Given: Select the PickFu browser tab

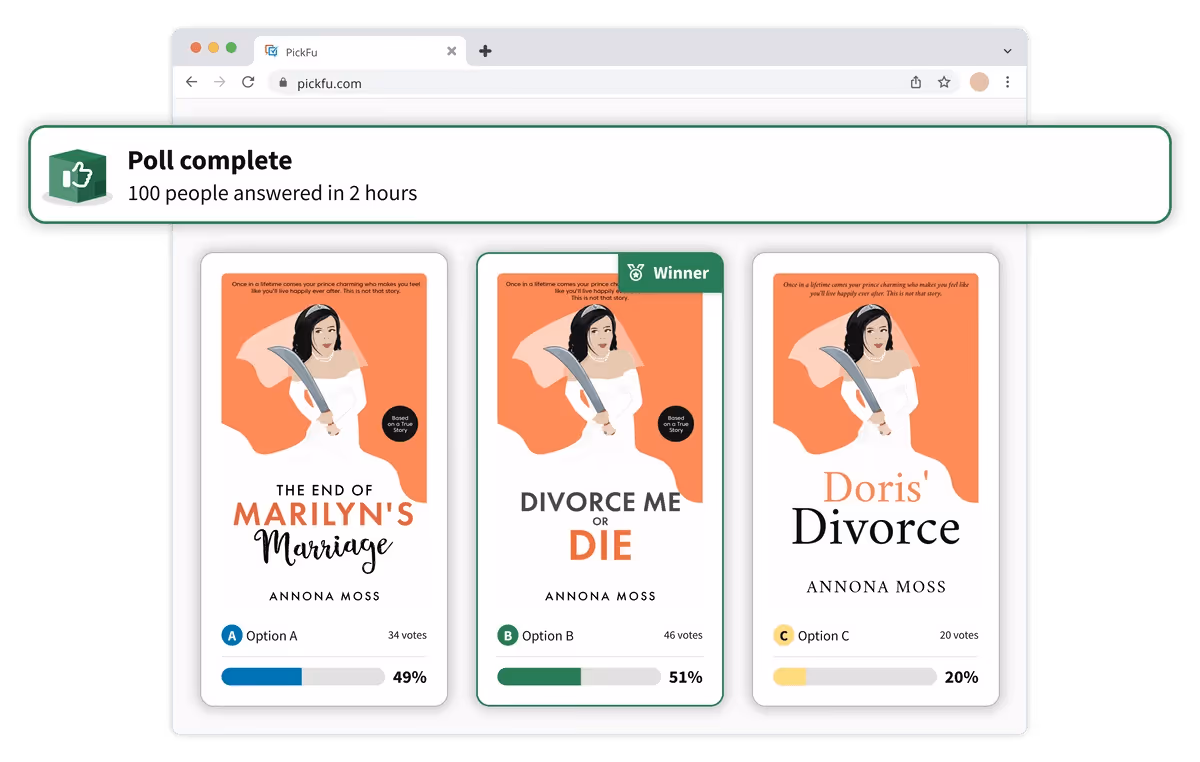Looking at the screenshot, I should [x=360, y=51].
